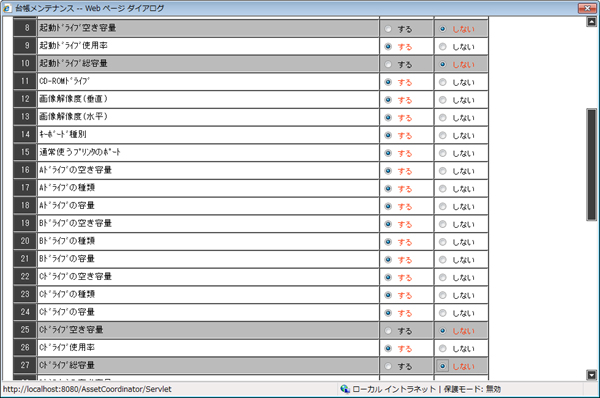This screenshot has height=398, width=600.
Task: Select しない for row 11 CD-ROMドライブ
Action: tap(443, 82)
